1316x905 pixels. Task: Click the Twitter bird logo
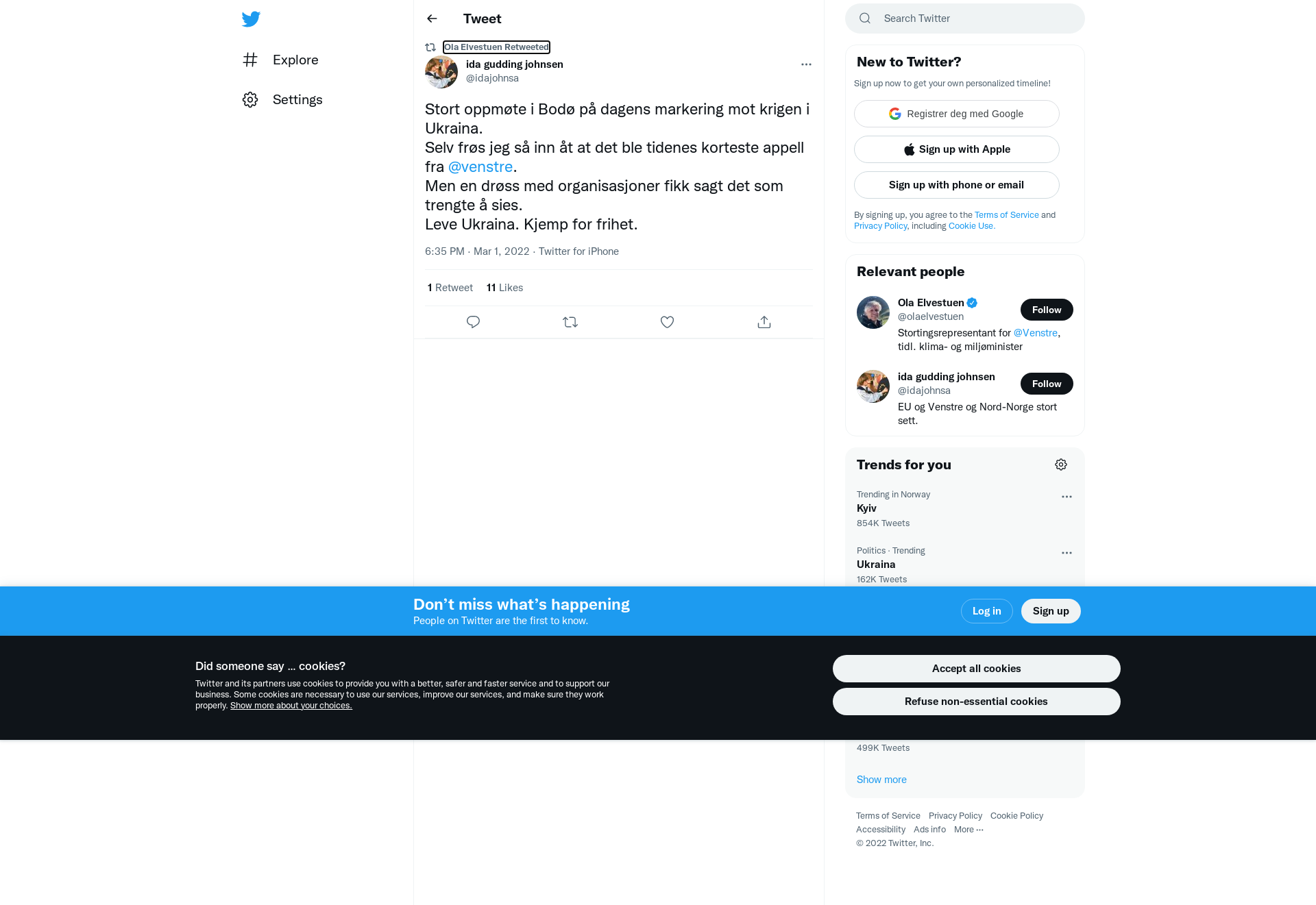(251, 19)
